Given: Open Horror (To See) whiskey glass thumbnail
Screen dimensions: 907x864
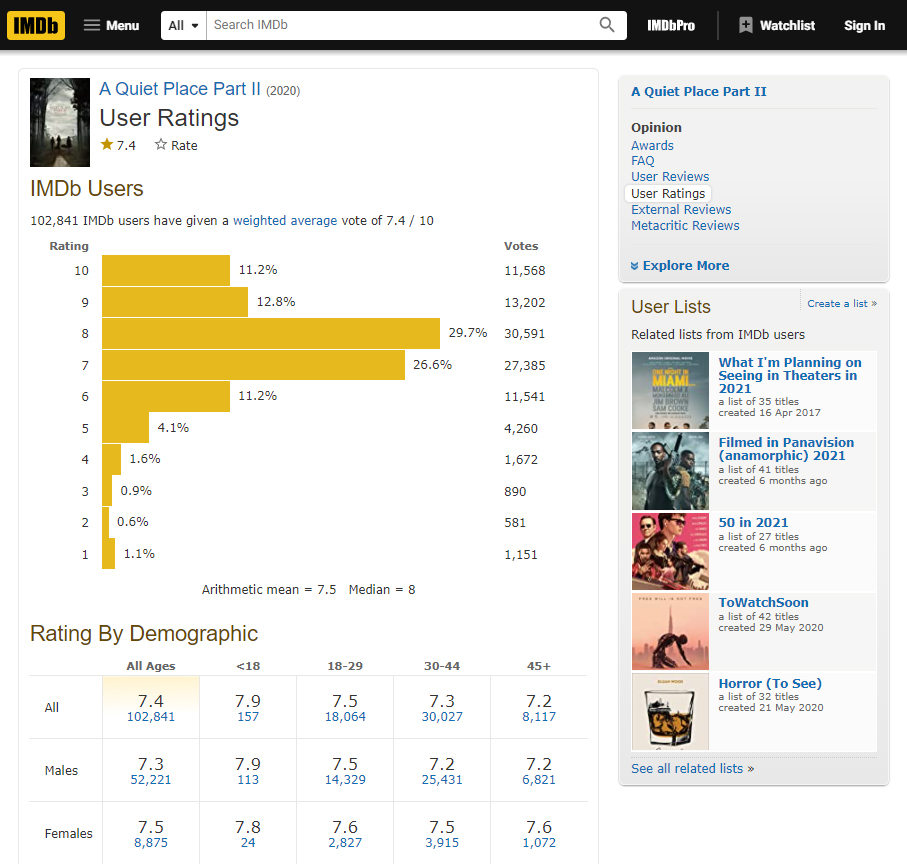Looking at the screenshot, I should click(x=670, y=711).
